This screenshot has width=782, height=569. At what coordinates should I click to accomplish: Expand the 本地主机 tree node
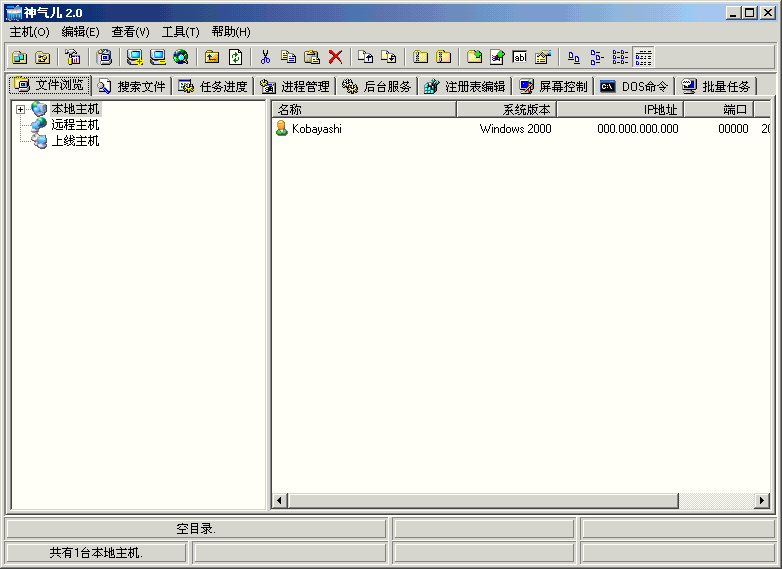coord(20,109)
